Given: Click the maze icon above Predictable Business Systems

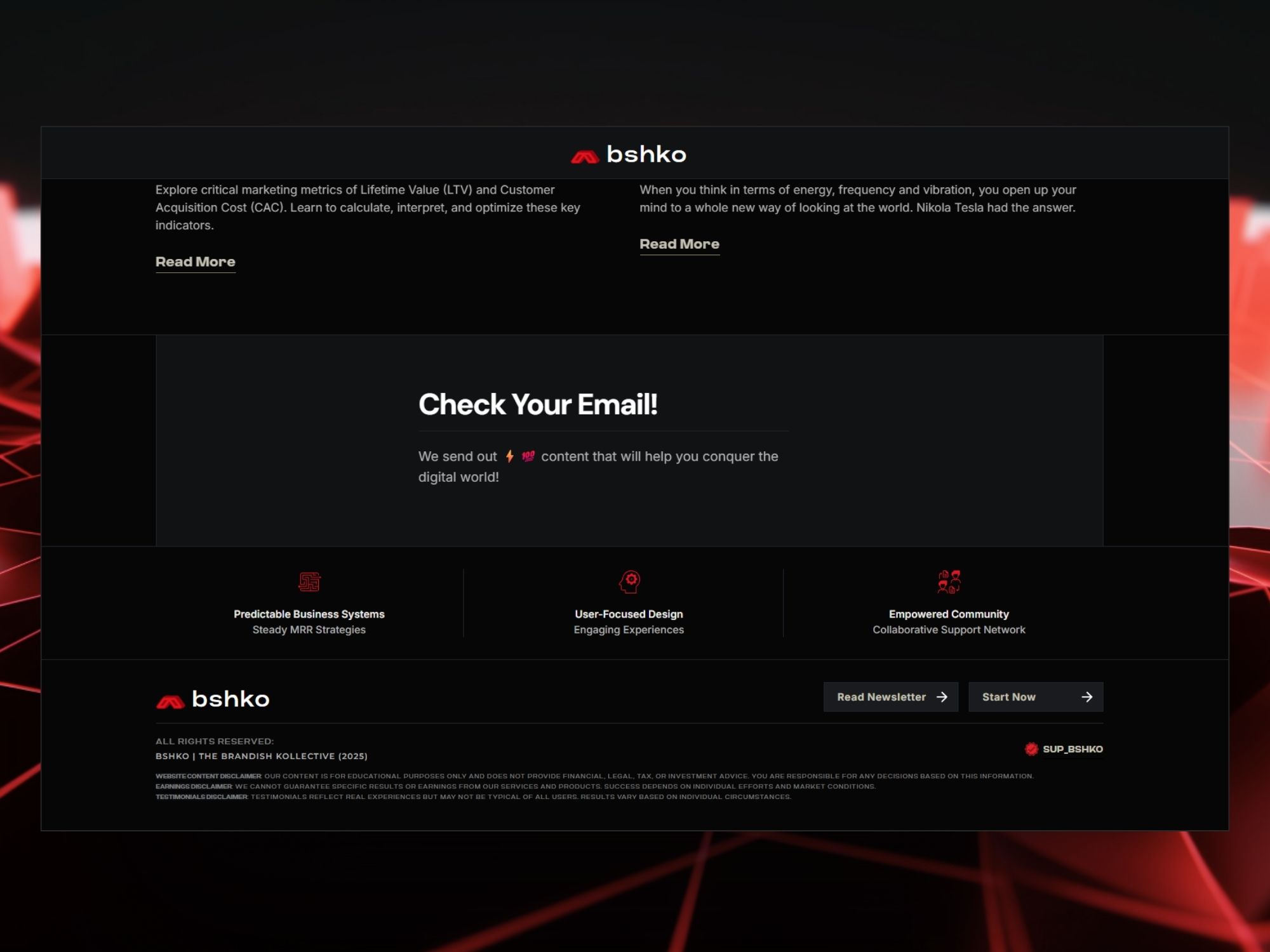Looking at the screenshot, I should (309, 581).
